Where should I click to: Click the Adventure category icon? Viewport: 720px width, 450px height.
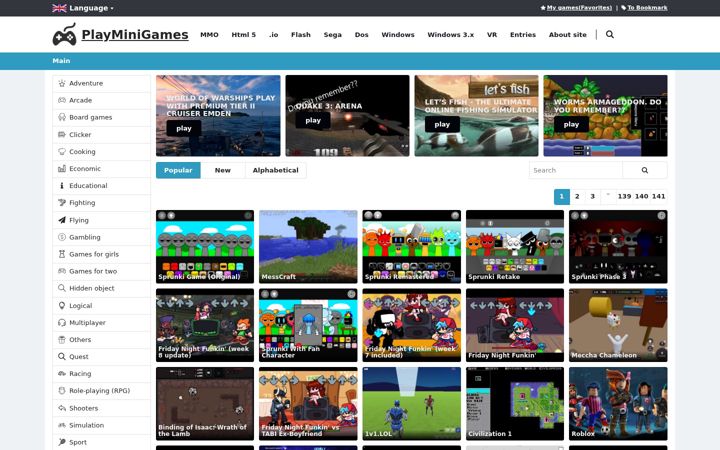point(62,83)
